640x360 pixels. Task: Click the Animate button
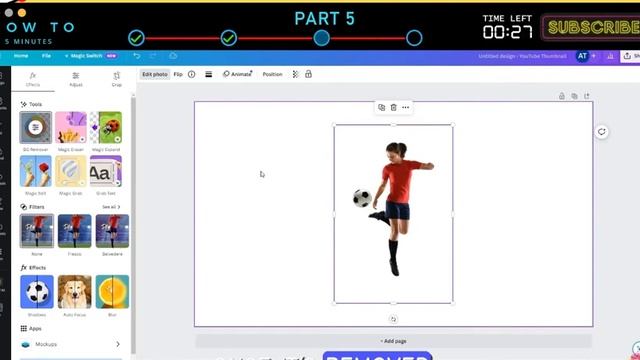tap(238, 74)
